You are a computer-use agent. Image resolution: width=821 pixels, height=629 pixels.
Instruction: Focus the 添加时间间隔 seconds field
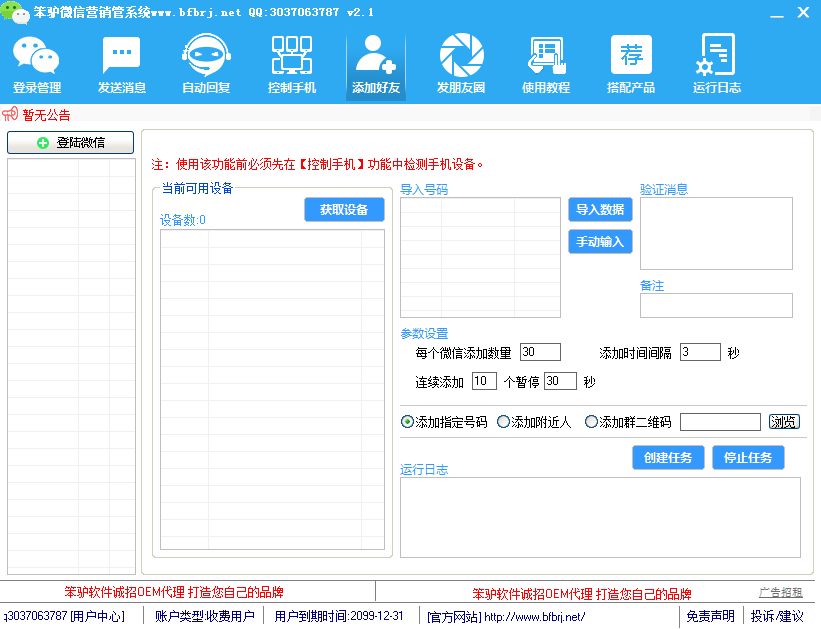coord(700,352)
